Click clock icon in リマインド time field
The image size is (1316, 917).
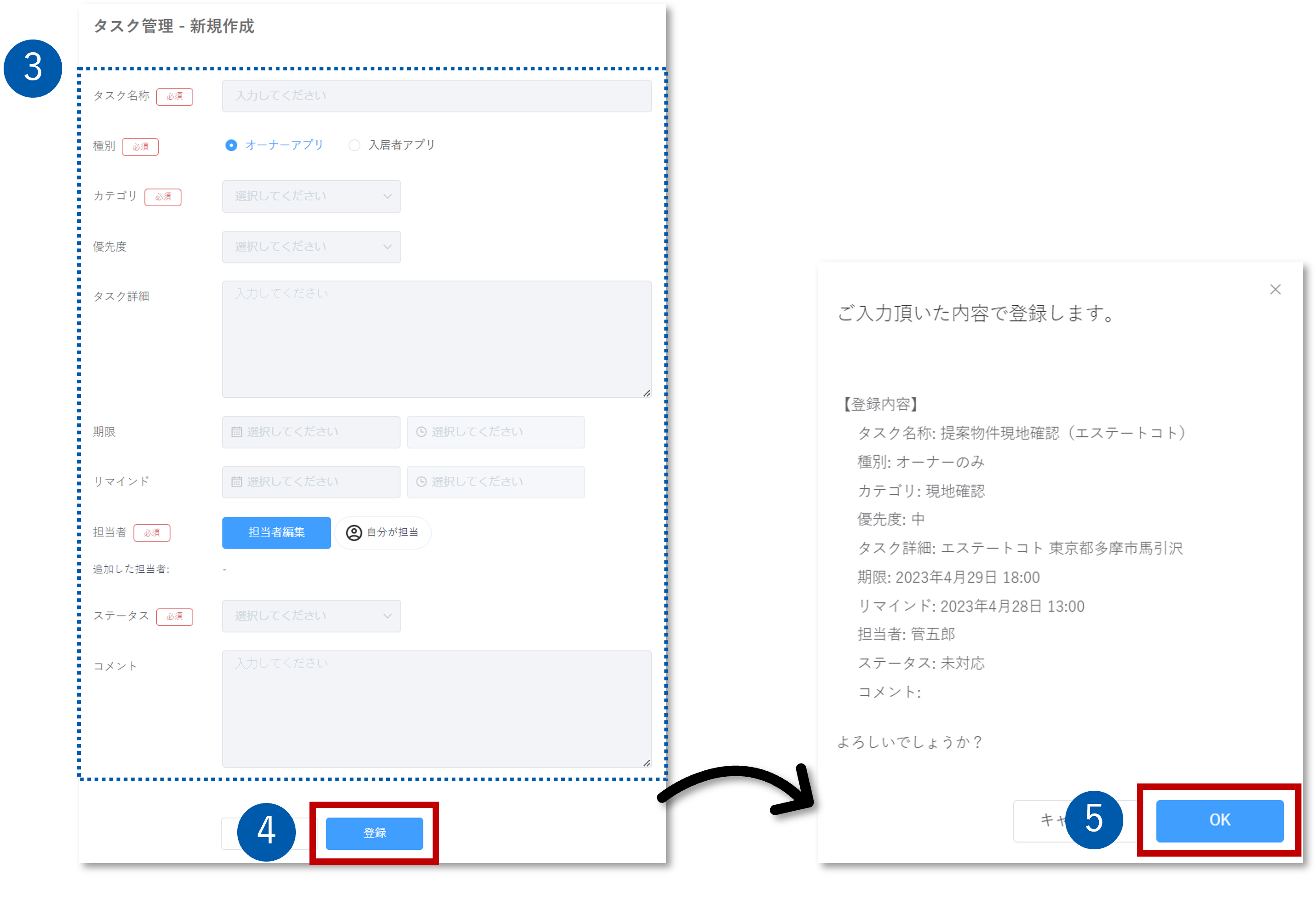point(421,482)
